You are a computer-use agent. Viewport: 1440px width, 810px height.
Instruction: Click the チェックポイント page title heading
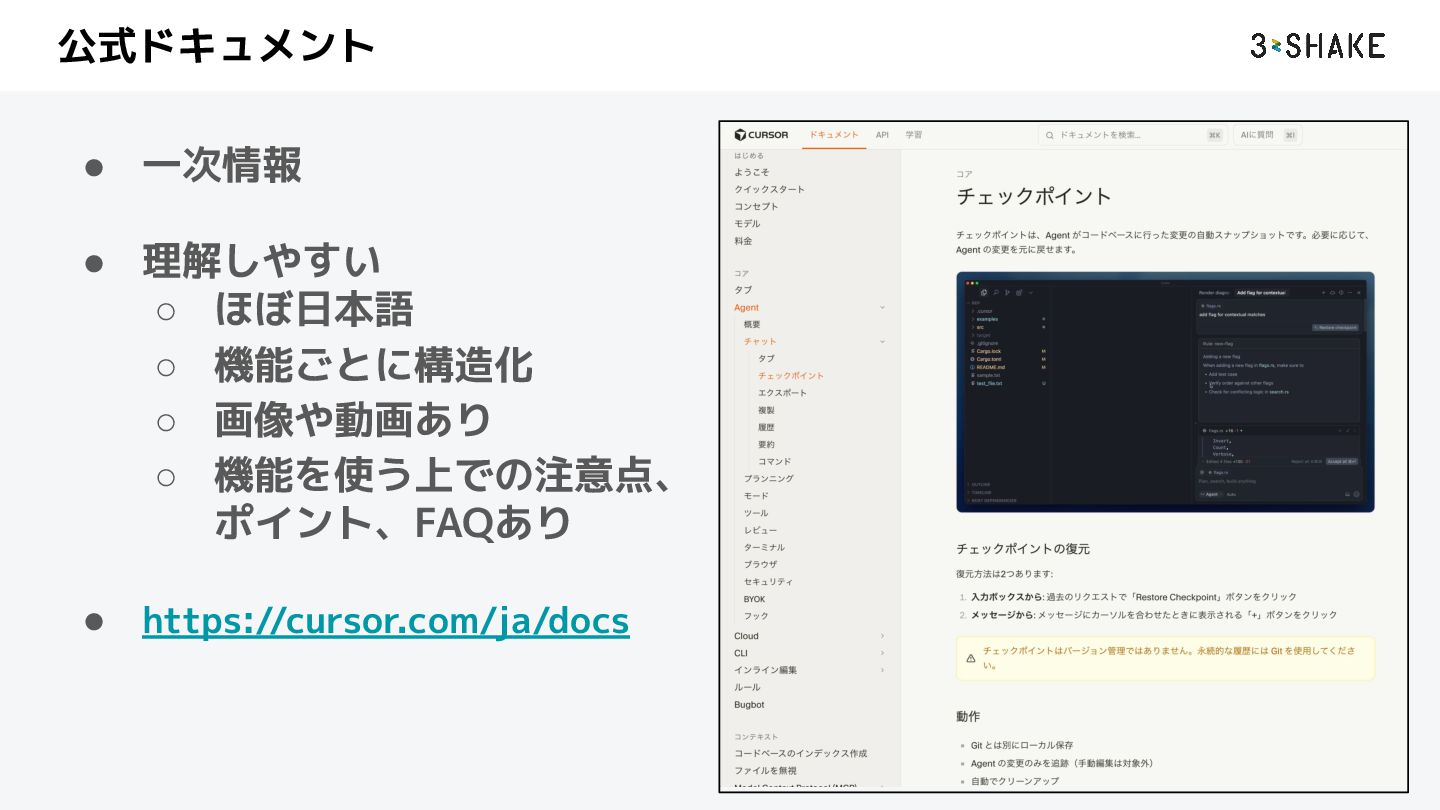[1034, 196]
